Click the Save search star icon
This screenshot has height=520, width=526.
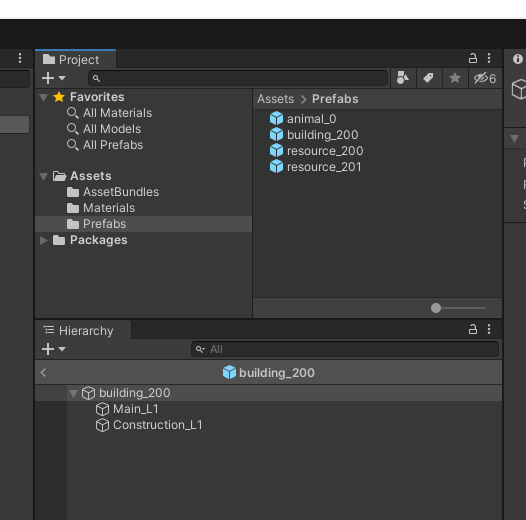(x=455, y=78)
